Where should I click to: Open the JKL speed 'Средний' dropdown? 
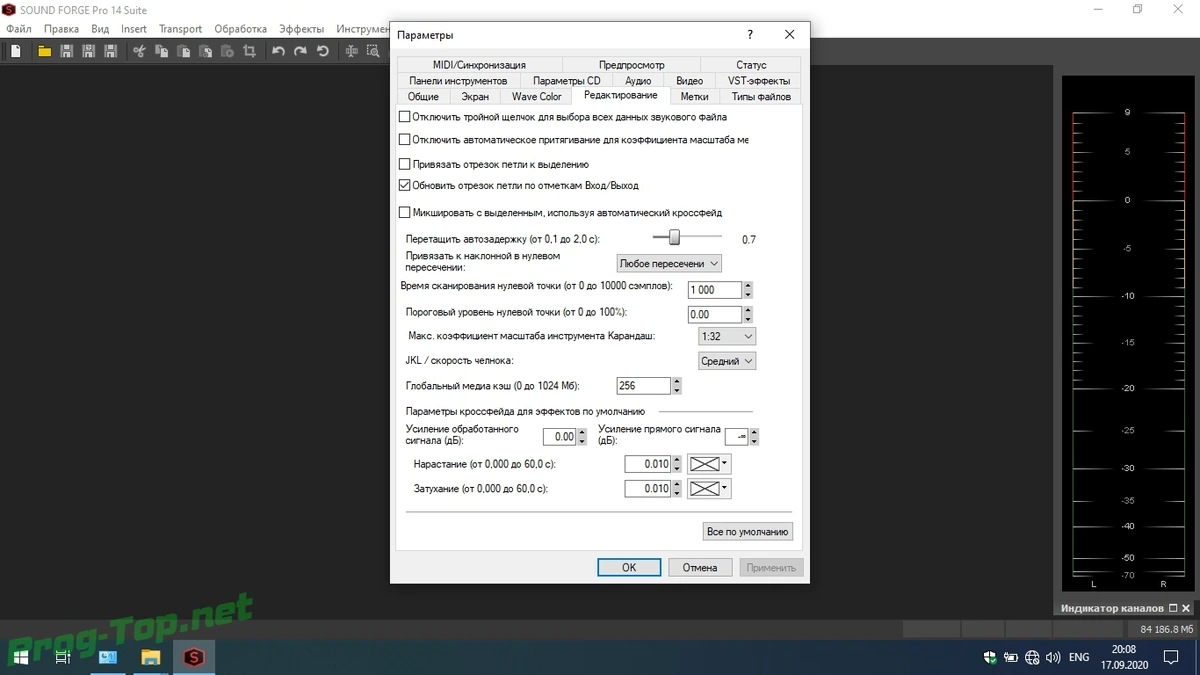727,361
